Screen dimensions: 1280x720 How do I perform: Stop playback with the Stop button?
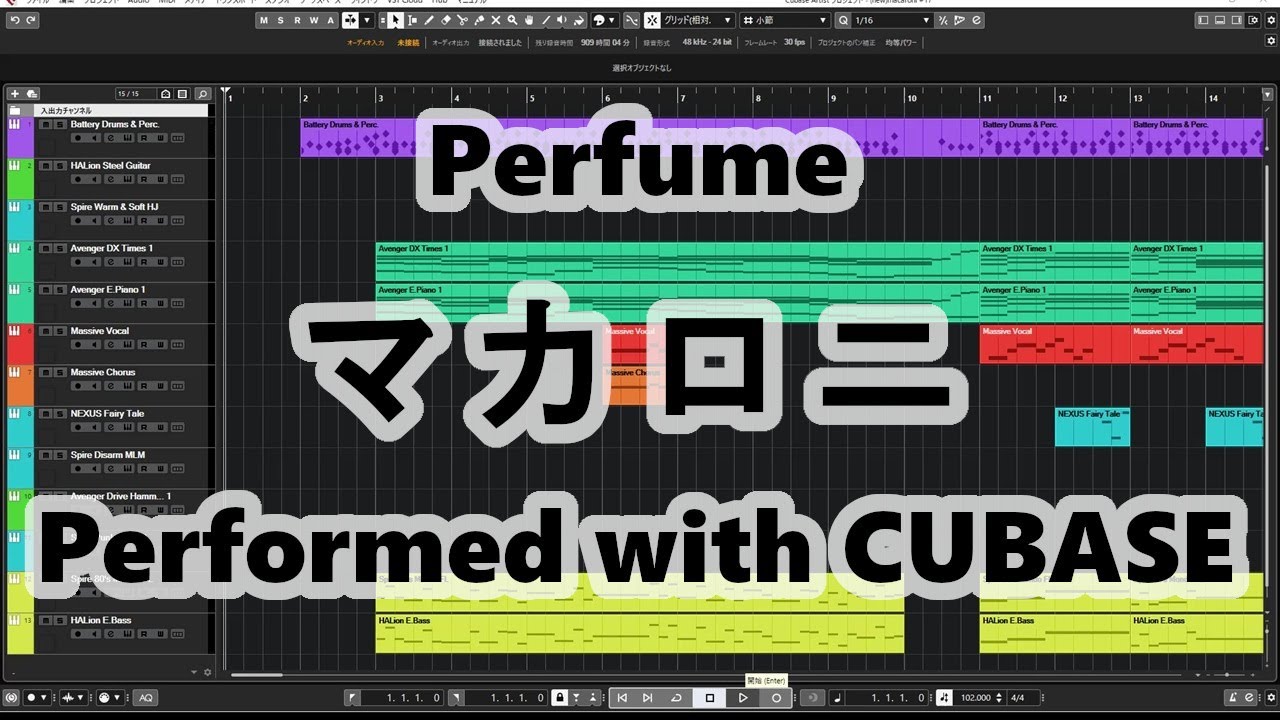tap(710, 698)
